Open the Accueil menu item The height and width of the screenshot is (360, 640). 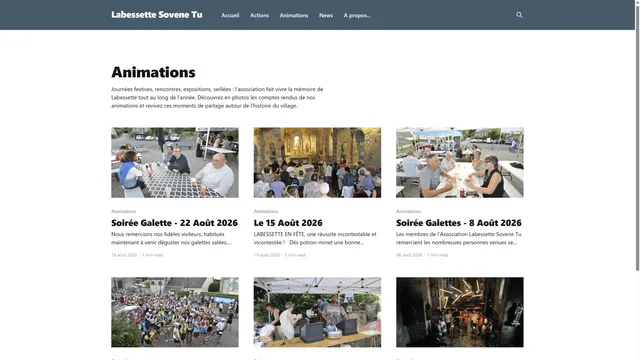[230, 16]
